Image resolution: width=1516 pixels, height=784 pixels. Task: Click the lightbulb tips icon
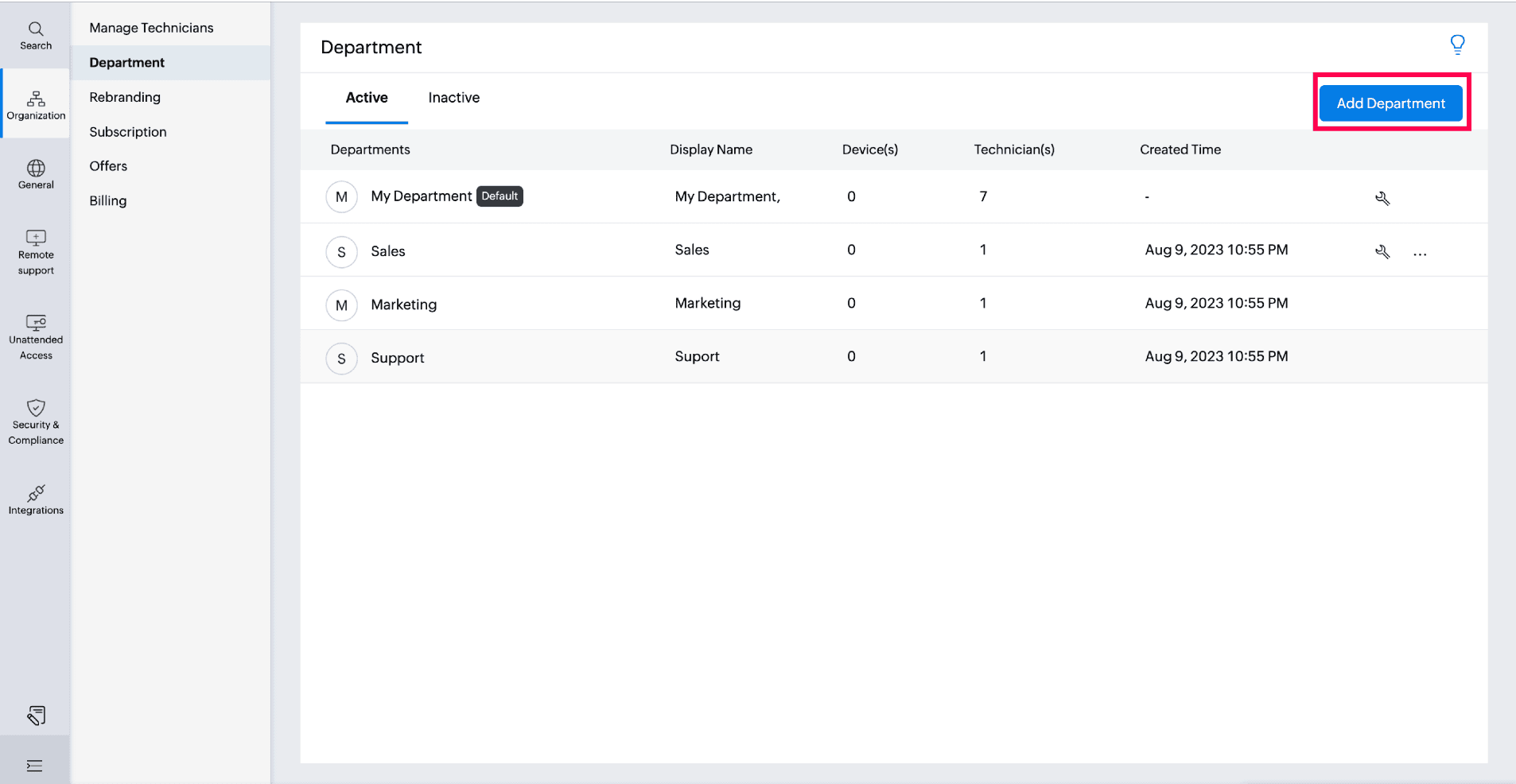point(1457,45)
